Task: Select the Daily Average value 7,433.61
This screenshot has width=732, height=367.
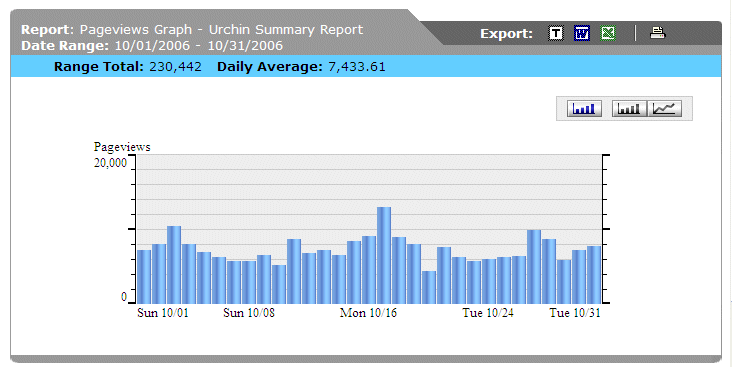Action: (x=357, y=67)
